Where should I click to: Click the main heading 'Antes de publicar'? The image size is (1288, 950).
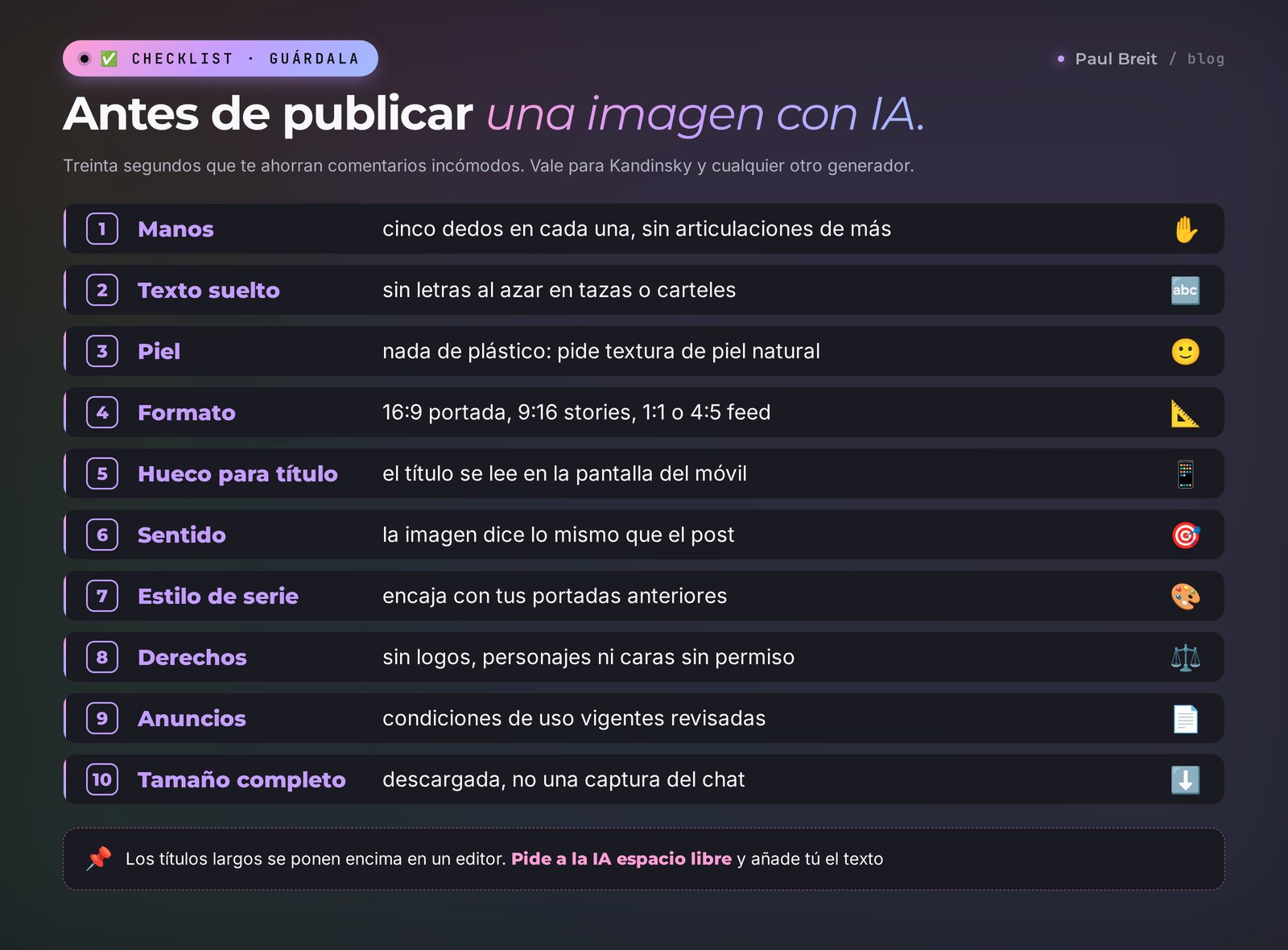coord(268,114)
